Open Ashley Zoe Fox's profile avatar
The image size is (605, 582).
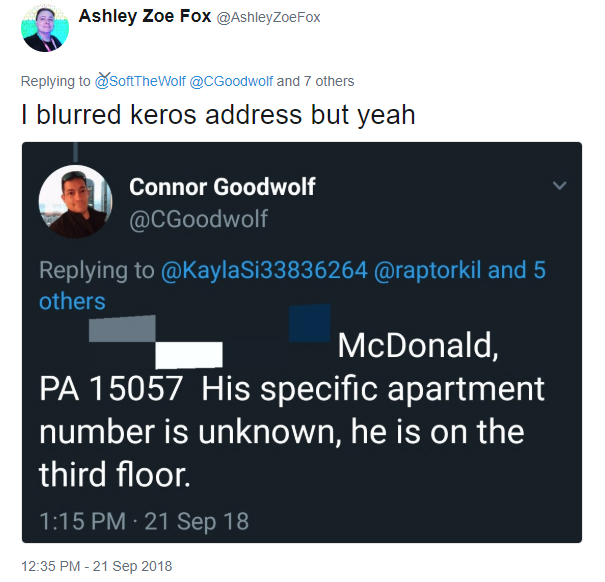click(x=45, y=28)
